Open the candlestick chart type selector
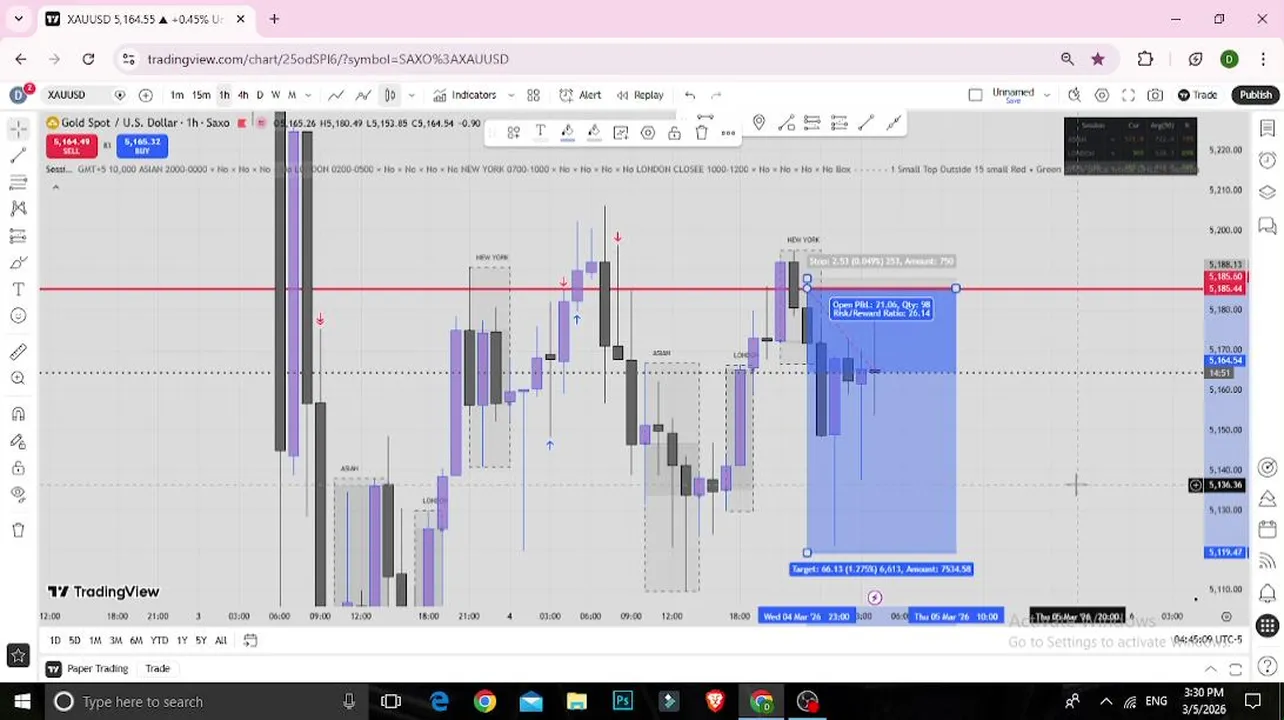1284x720 pixels. point(390,95)
